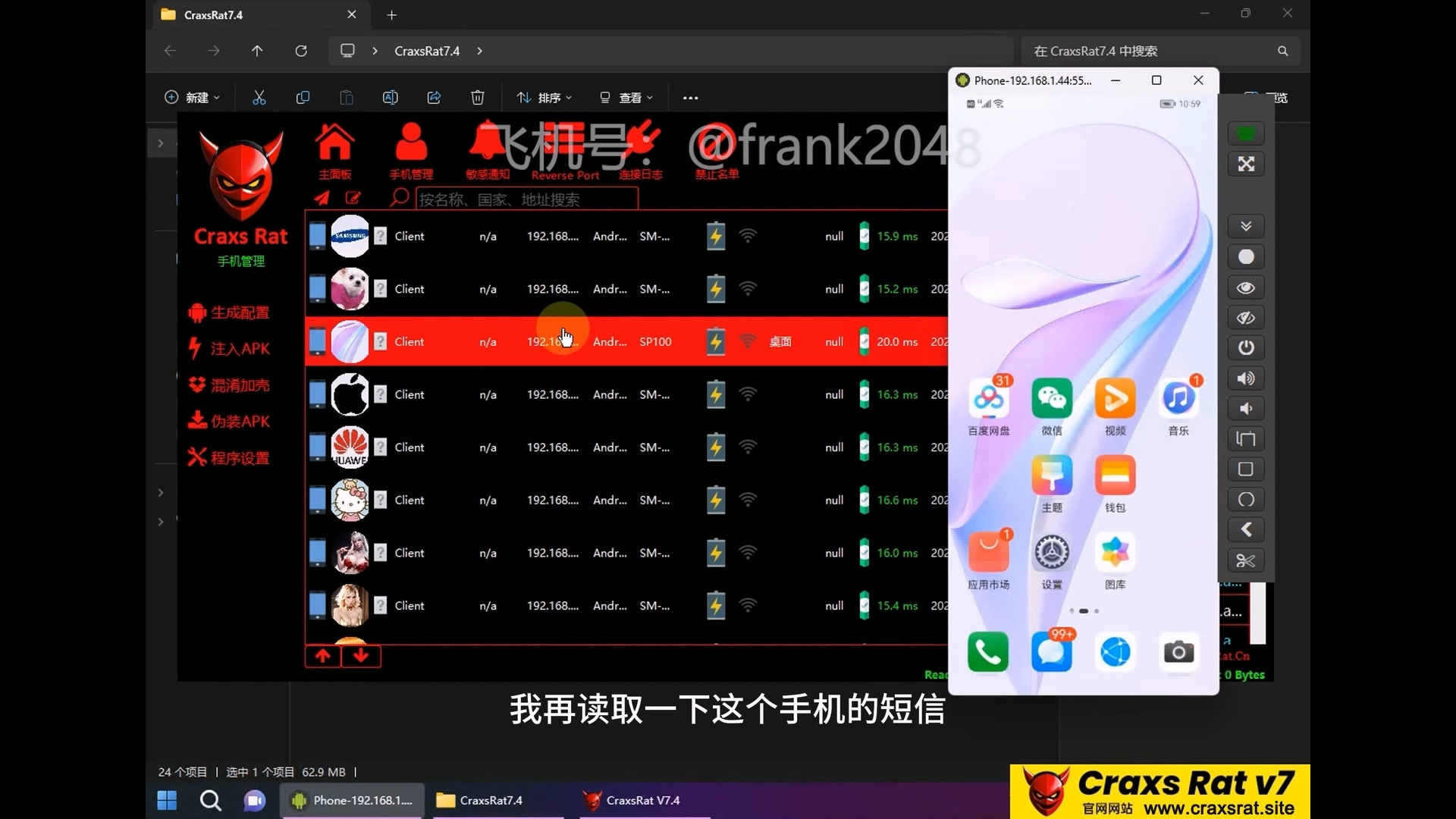This screenshot has height=819, width=1456.
Task: Click the magnifier icon next to the search box
Action: [x=400, y=198]
